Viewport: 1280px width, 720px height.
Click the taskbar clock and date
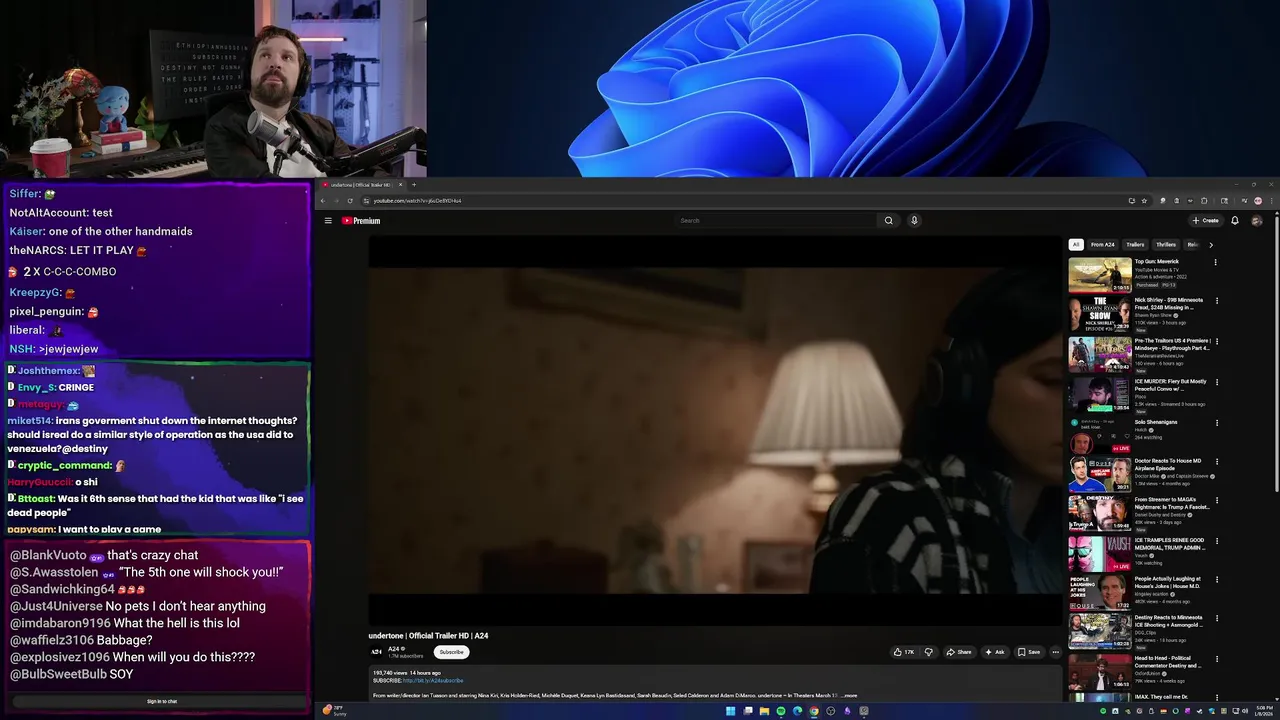click(x=1264, y=711)
